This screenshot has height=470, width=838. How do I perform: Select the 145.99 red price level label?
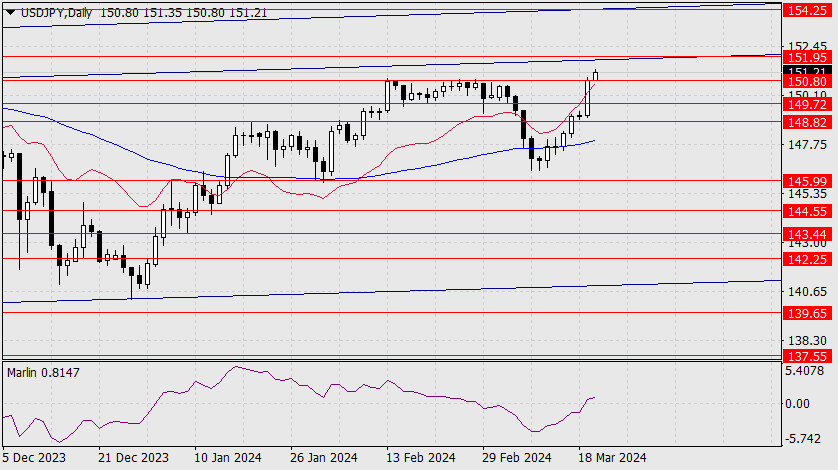[x=807, y=181]
